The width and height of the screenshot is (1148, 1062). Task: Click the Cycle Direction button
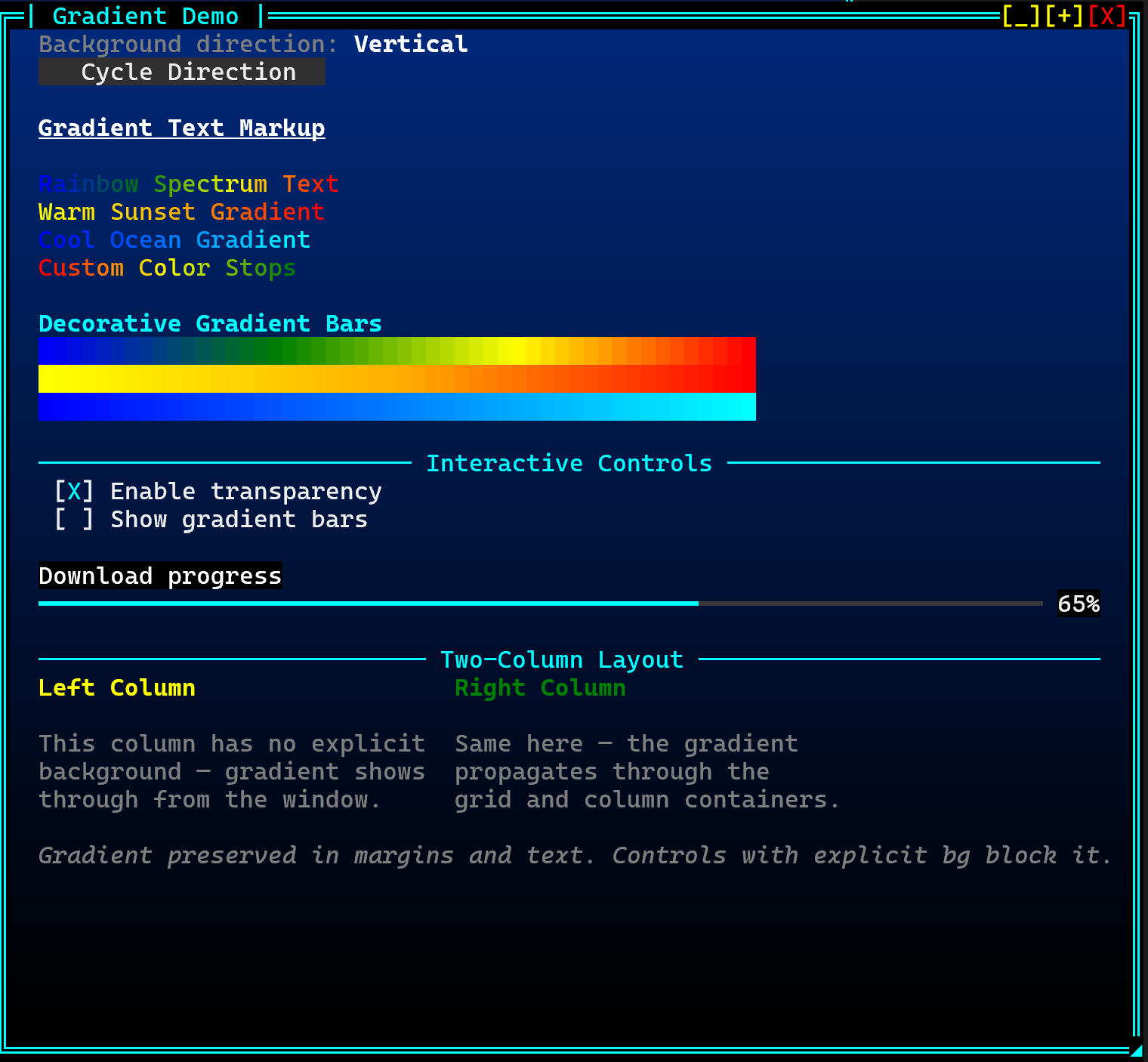[181, 72]
